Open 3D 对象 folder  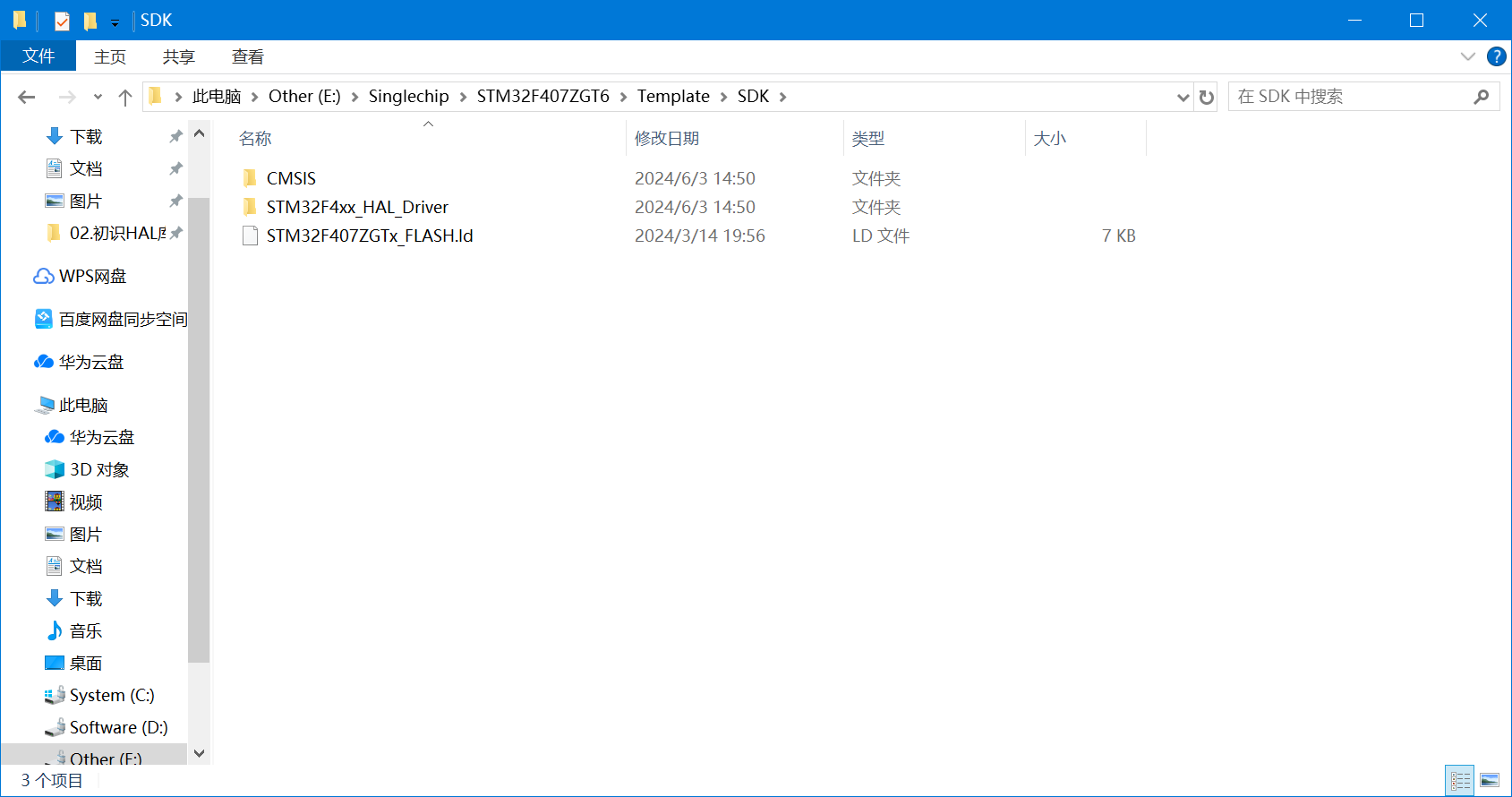pos(98,469)
